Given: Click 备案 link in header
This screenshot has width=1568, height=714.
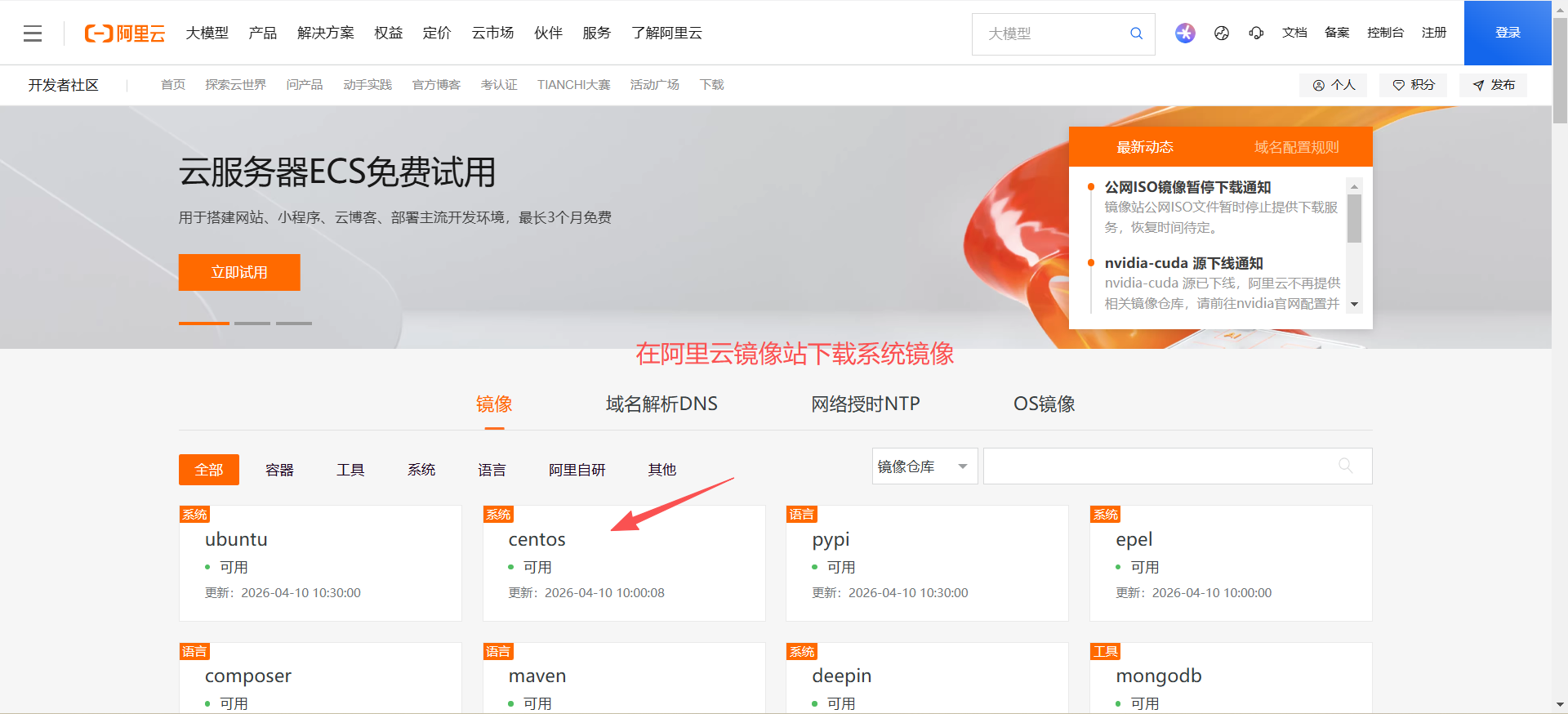Looking at the screenshot, I should point(1337,33).
